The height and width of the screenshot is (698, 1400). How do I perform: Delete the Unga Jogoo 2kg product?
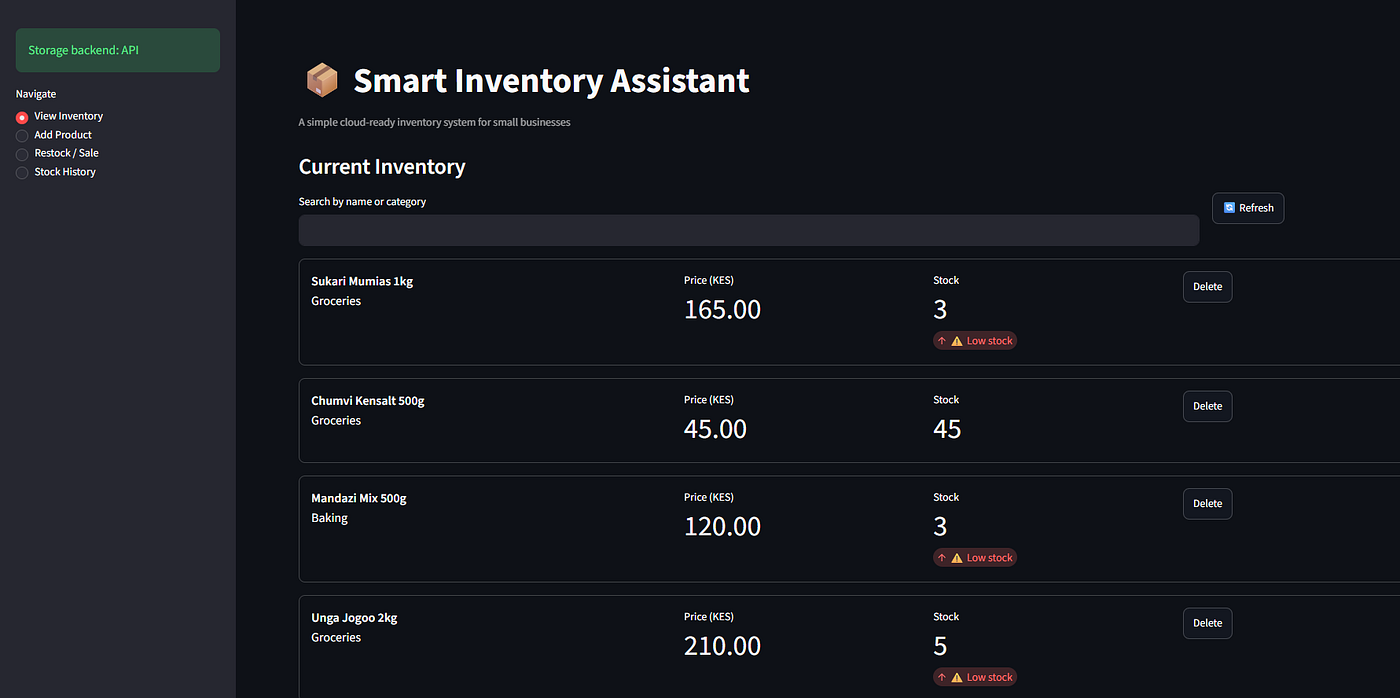click(1207, 623)
